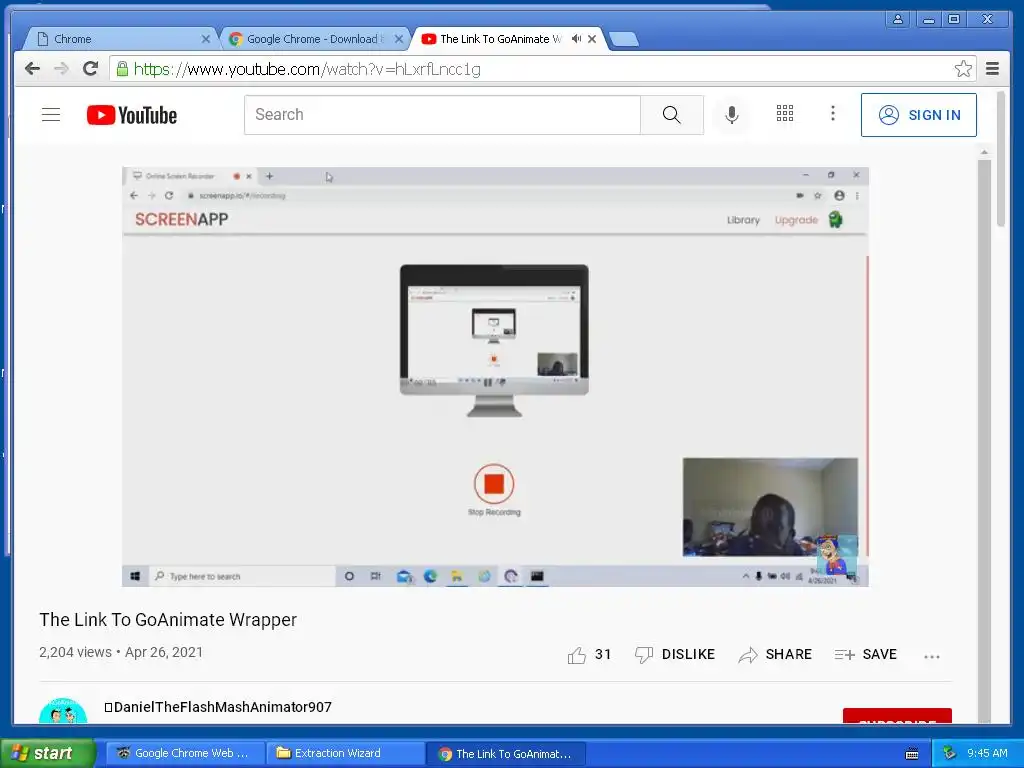Click SAVE to playlist button

865,654
